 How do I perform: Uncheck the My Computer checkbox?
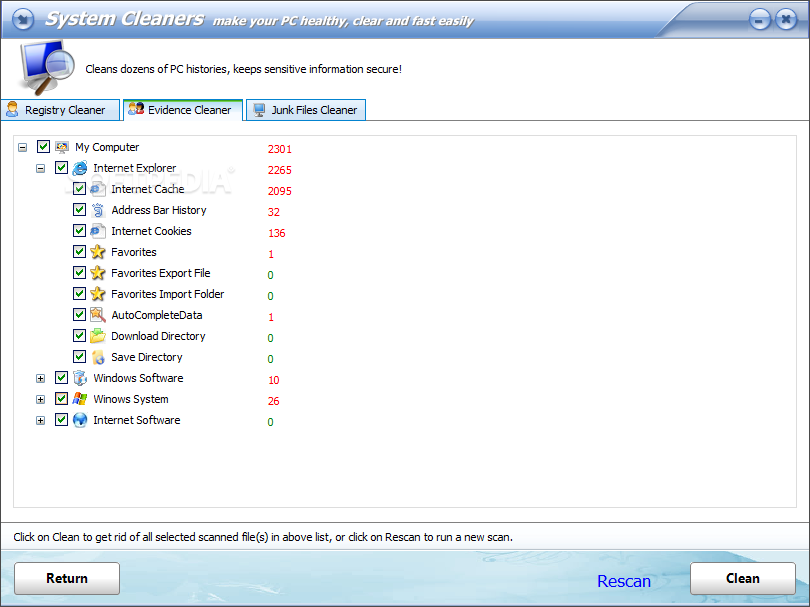pyautogui.click(x=43, y=147)
